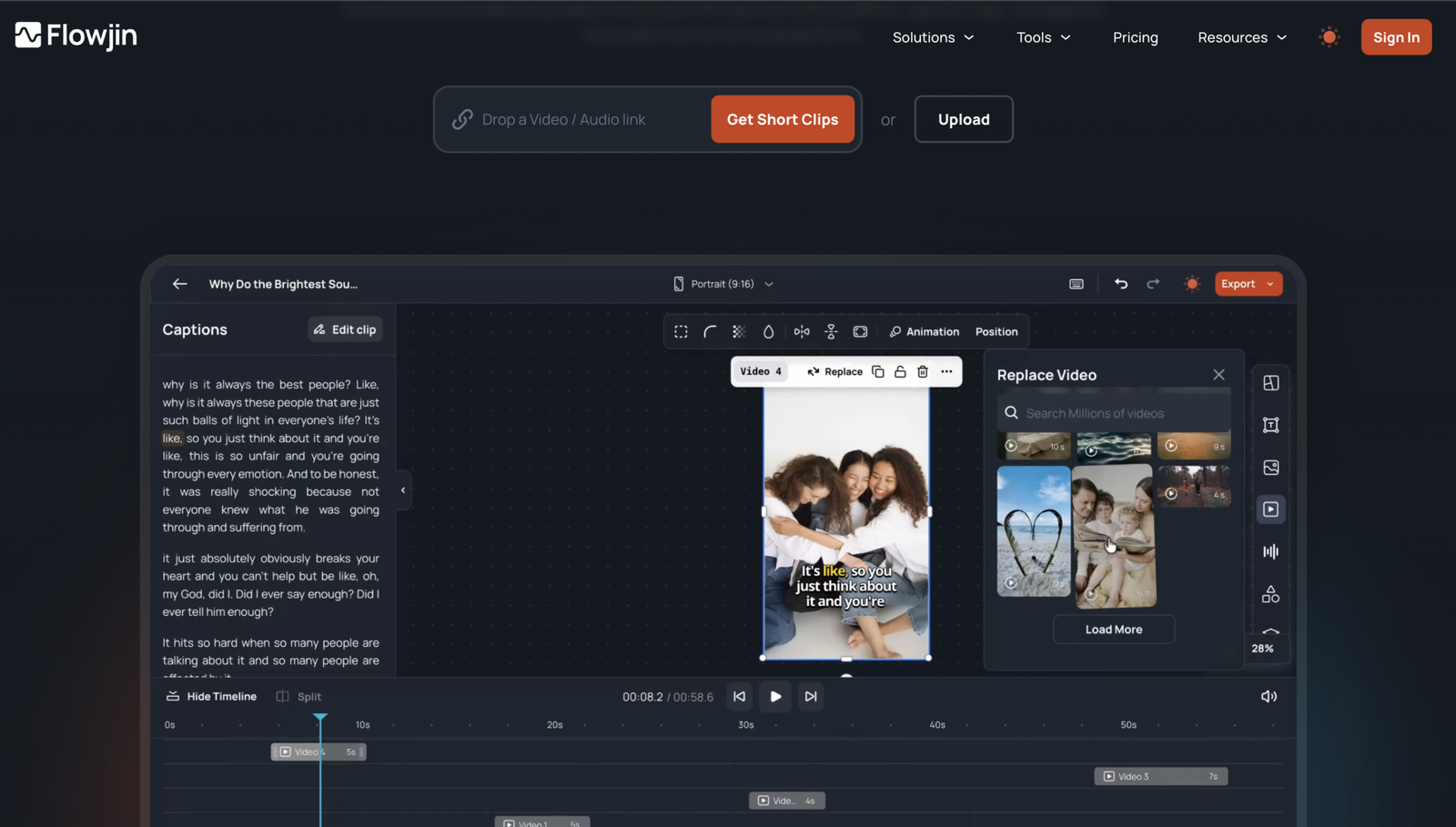Select the flip horizontal tool icon
1456x827 pixels.
[x=802, y=332]
